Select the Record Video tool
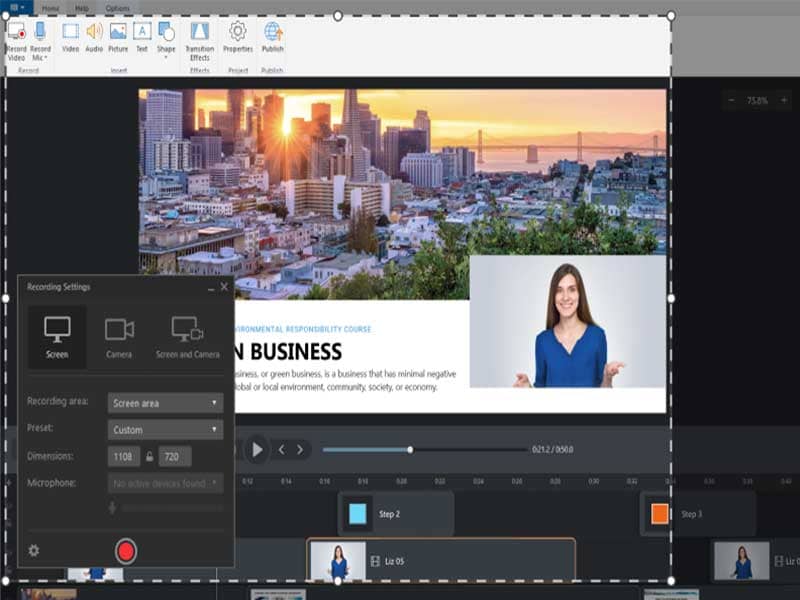The image size is (800, 600). point(16,40)
